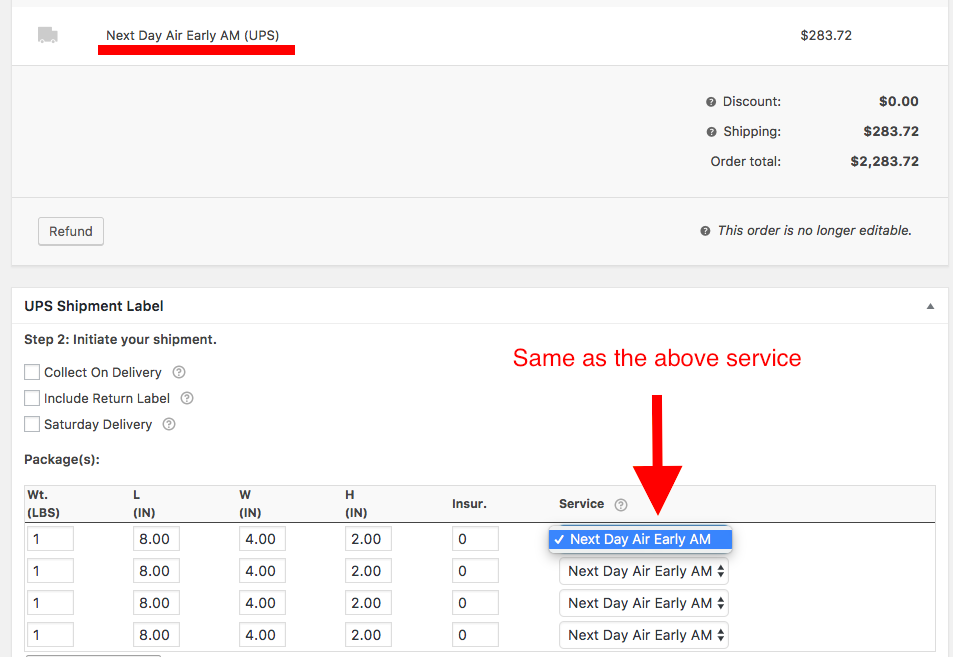Click 'Step 2: Initiate your shipment.' text
953x657 pixels.
120,340
